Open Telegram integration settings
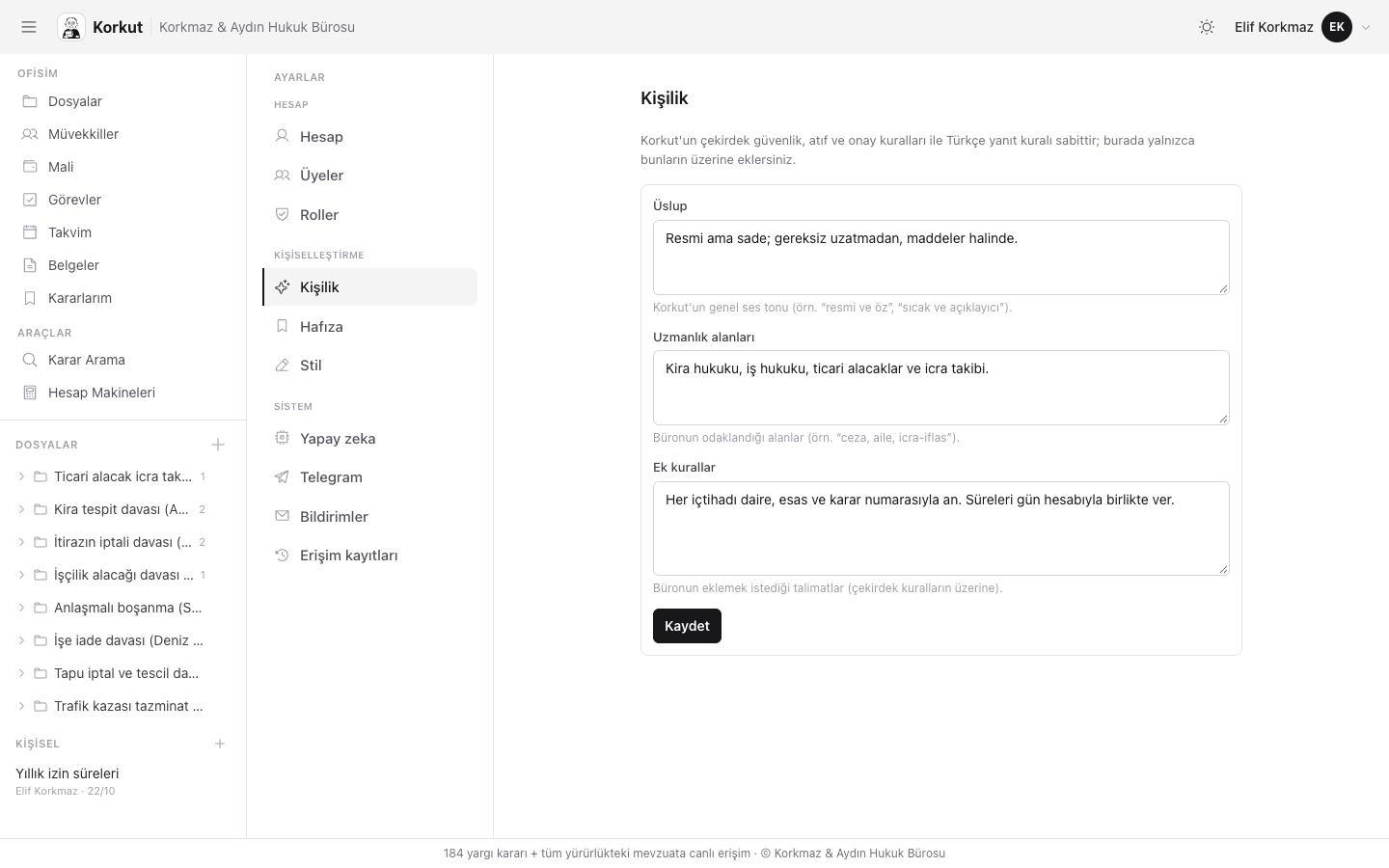Screen dimensions: 1389x868 369,477
